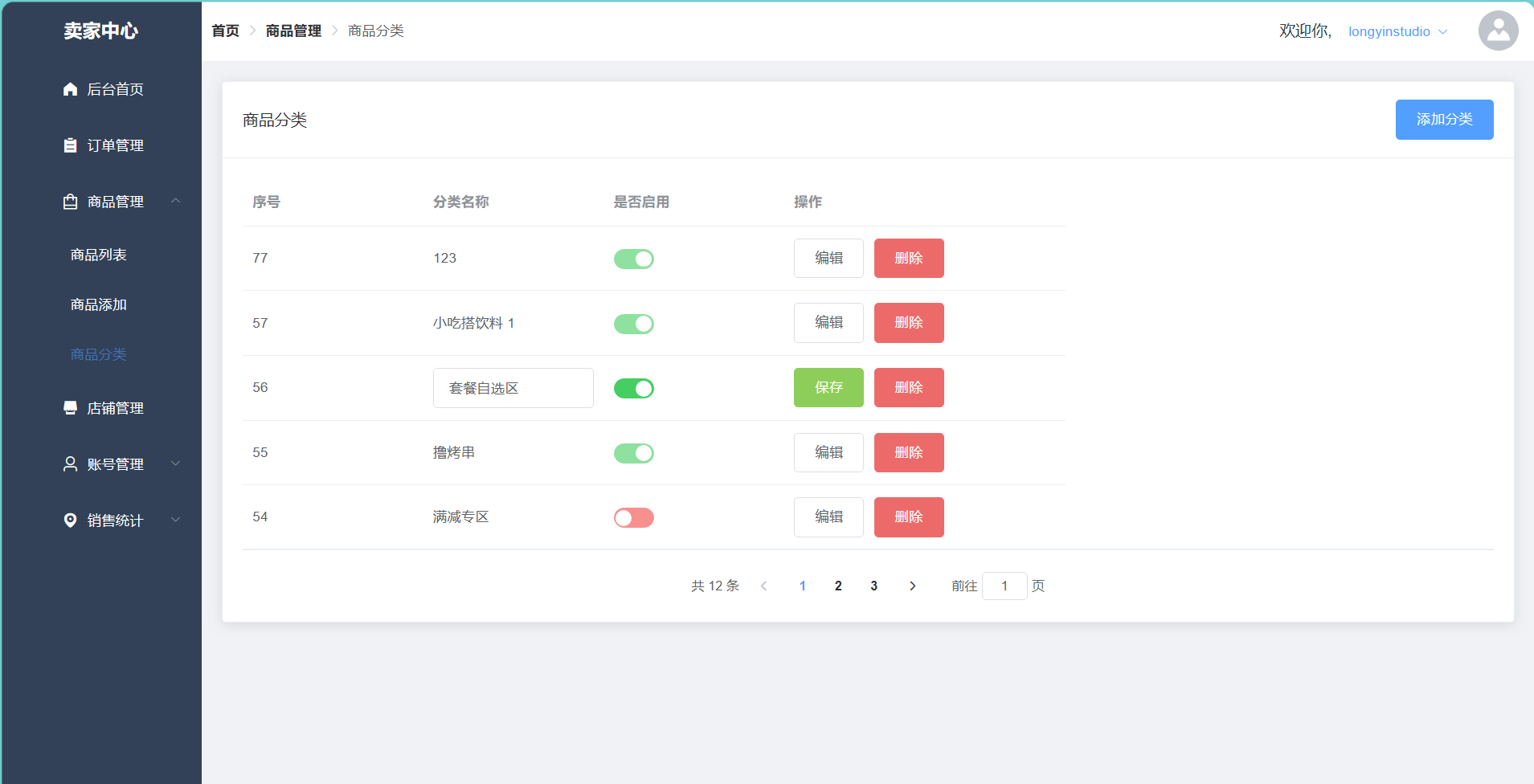Click the 前往 page number input
This screenshot has height=784, width=1534.
click(1004, 586)
